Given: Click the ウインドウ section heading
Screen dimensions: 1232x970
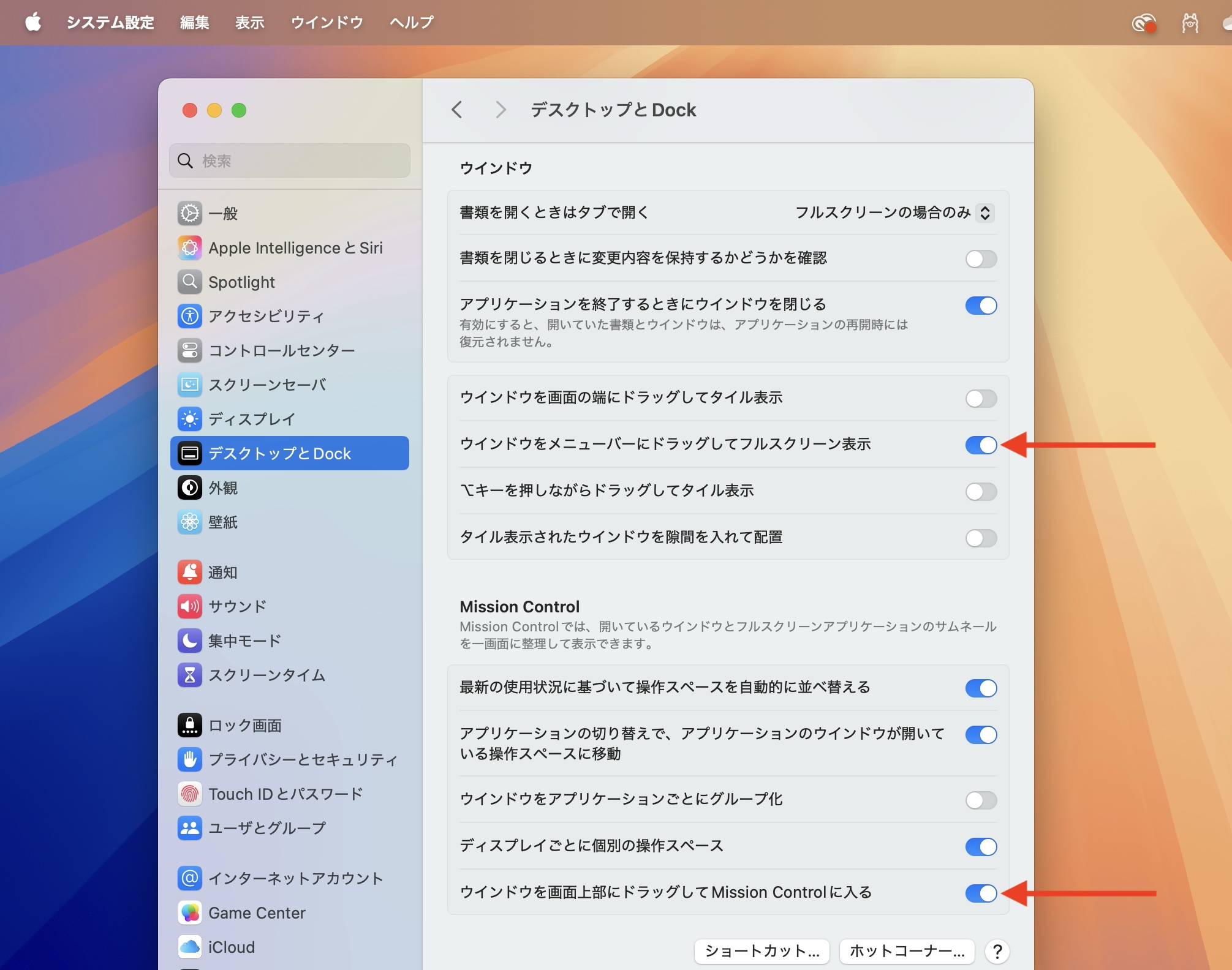Looking at the screenshot, I should pos(496,168).
